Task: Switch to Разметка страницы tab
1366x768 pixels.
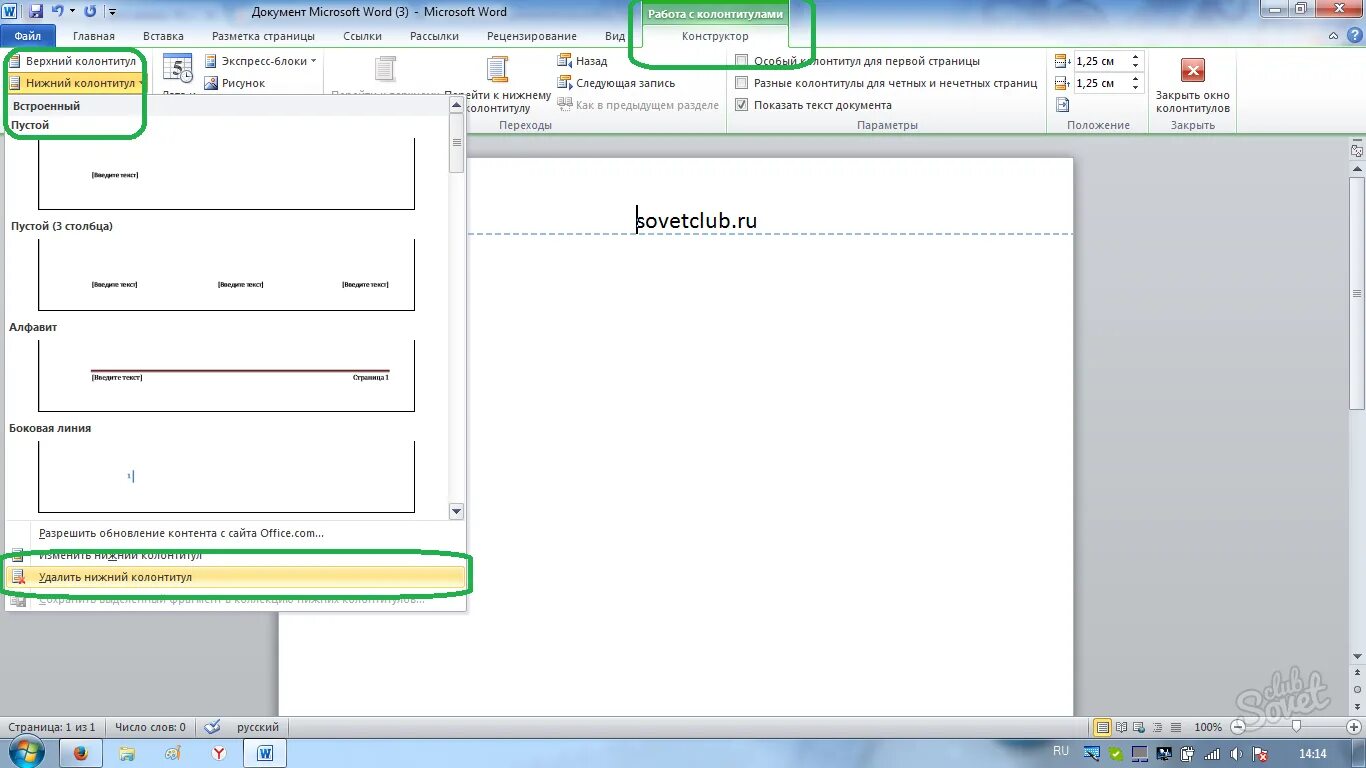Action: (263, 36)
